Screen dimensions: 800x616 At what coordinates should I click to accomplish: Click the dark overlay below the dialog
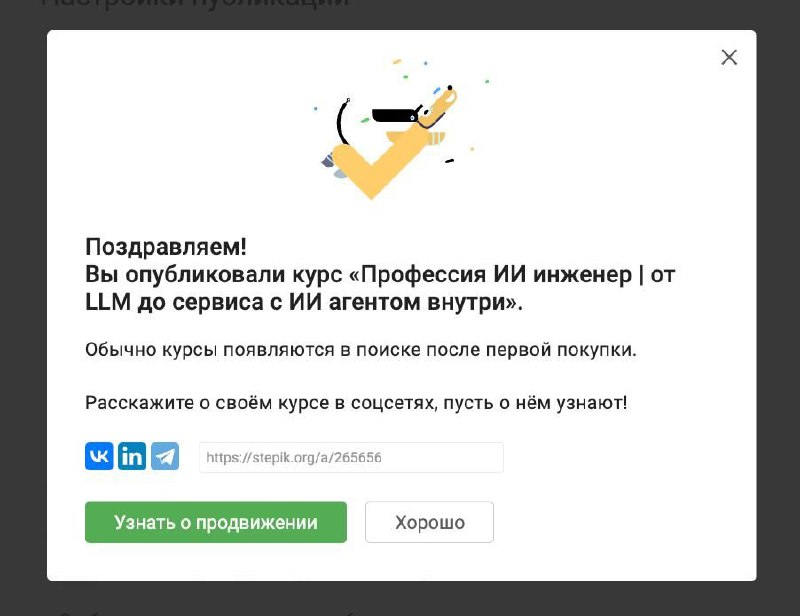tap(400, 598)
